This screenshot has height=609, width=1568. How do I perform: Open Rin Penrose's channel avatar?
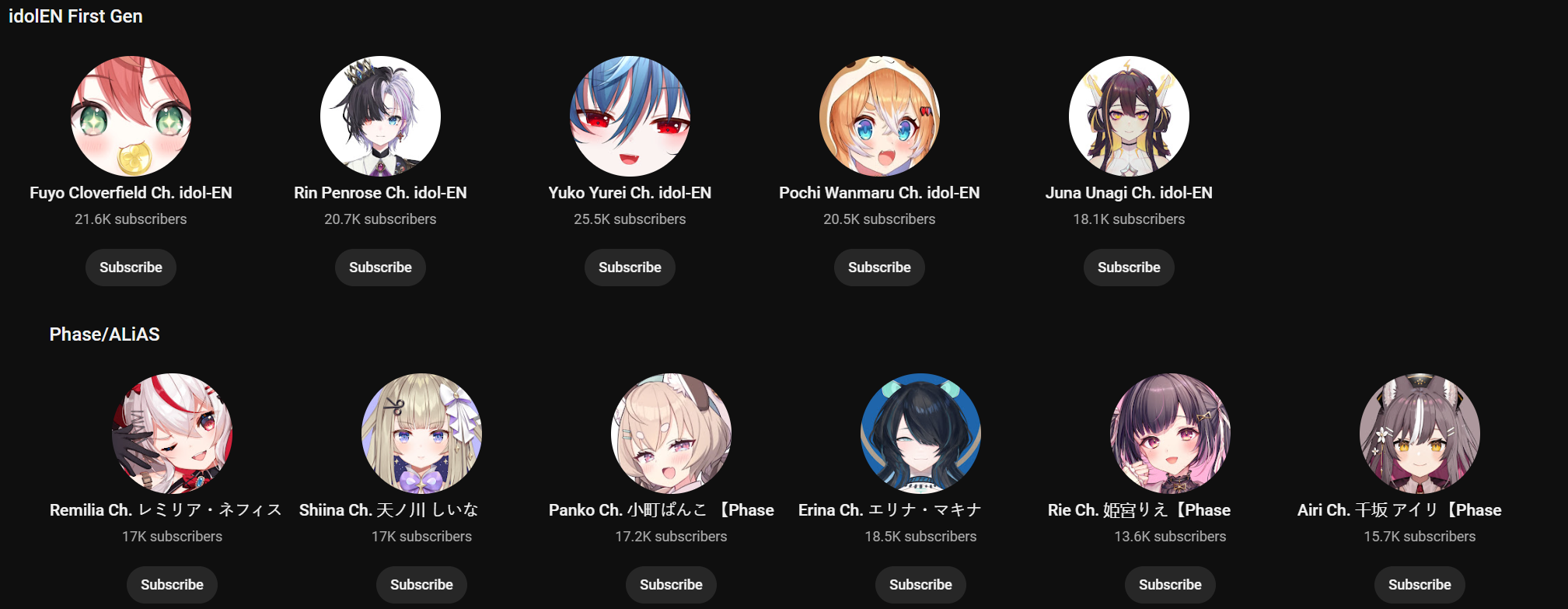[380, 116]
